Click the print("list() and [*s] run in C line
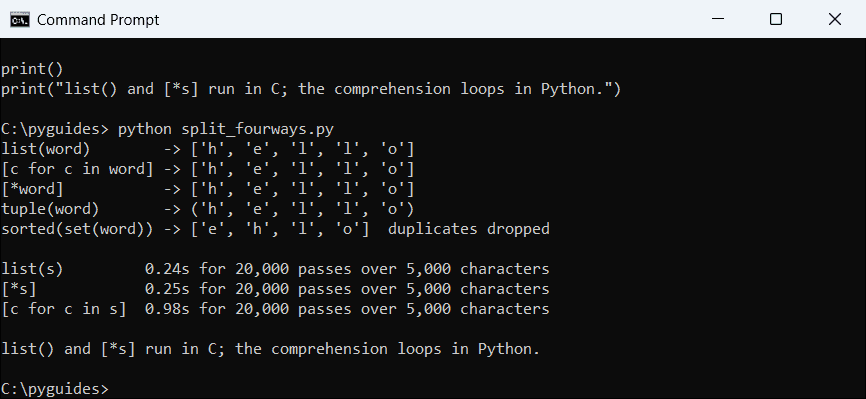Screen dimensions: 866x399 (x=311, y=90)
